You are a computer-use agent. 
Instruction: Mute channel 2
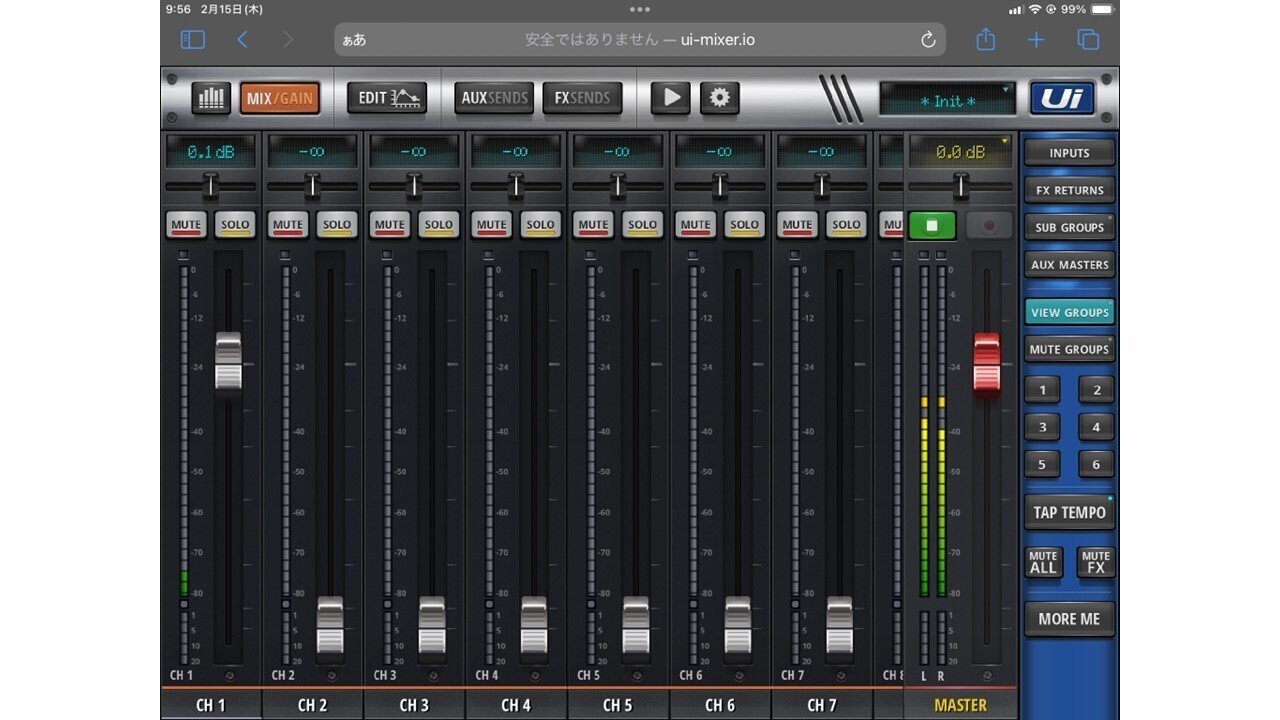tap(288, 225)
